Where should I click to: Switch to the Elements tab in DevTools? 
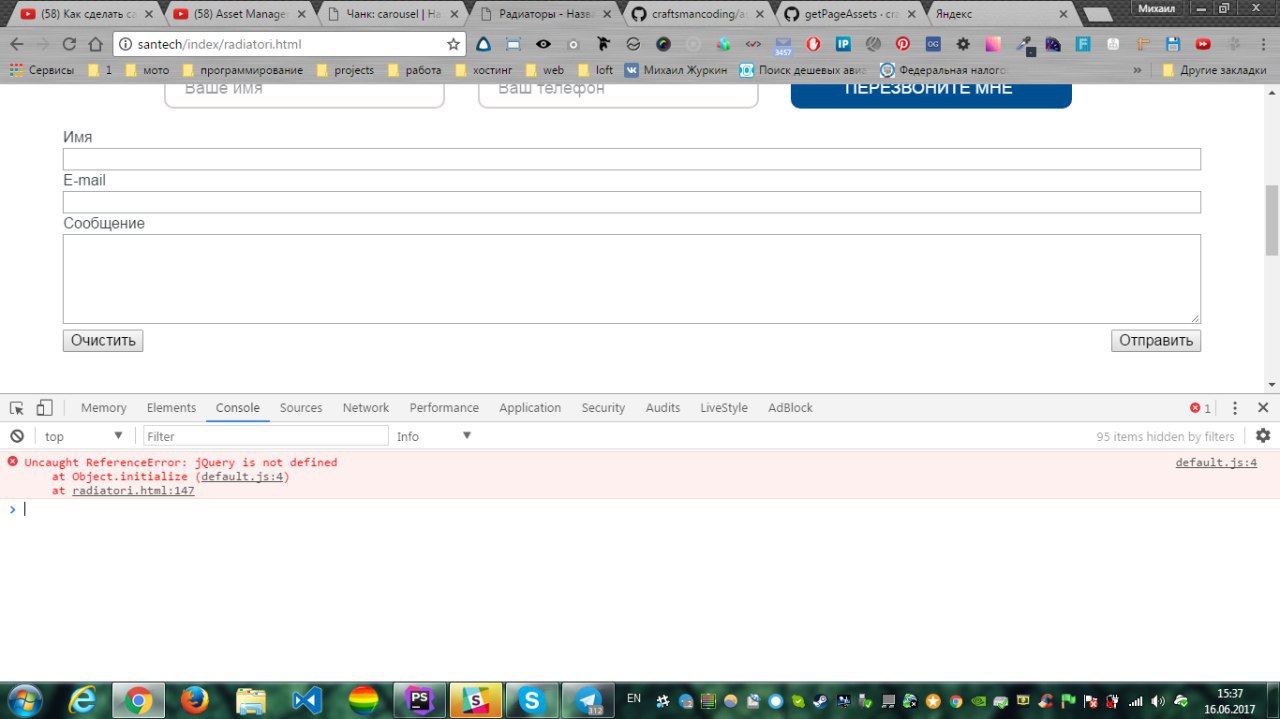(171, 408)
